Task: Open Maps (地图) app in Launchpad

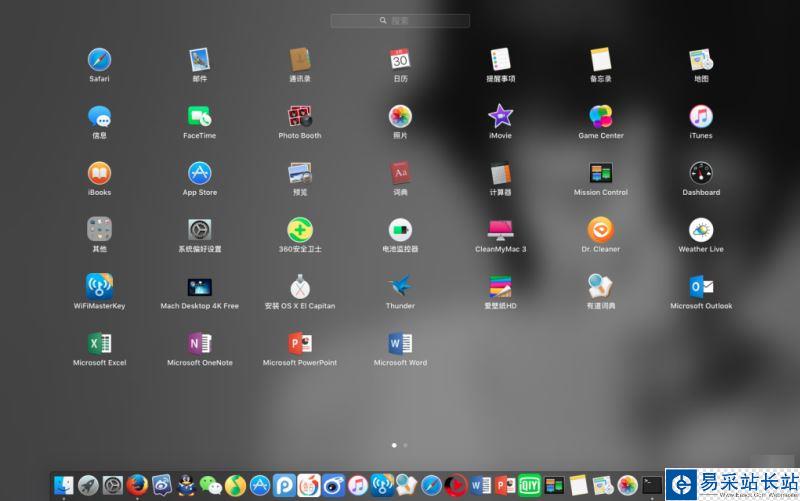Action: click(x=701, y=60)
